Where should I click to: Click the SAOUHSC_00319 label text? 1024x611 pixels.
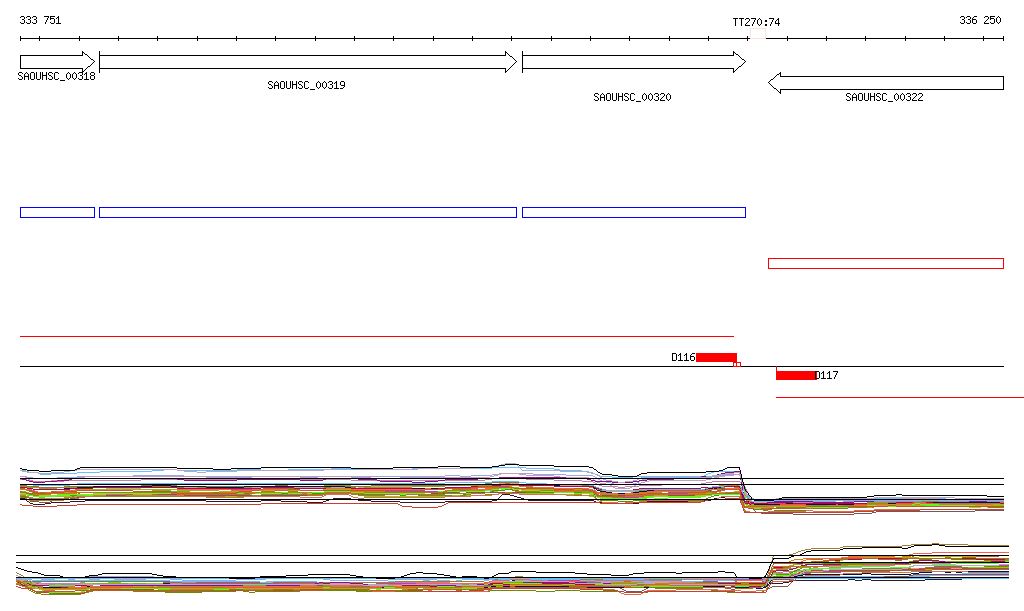coord(306,85)
